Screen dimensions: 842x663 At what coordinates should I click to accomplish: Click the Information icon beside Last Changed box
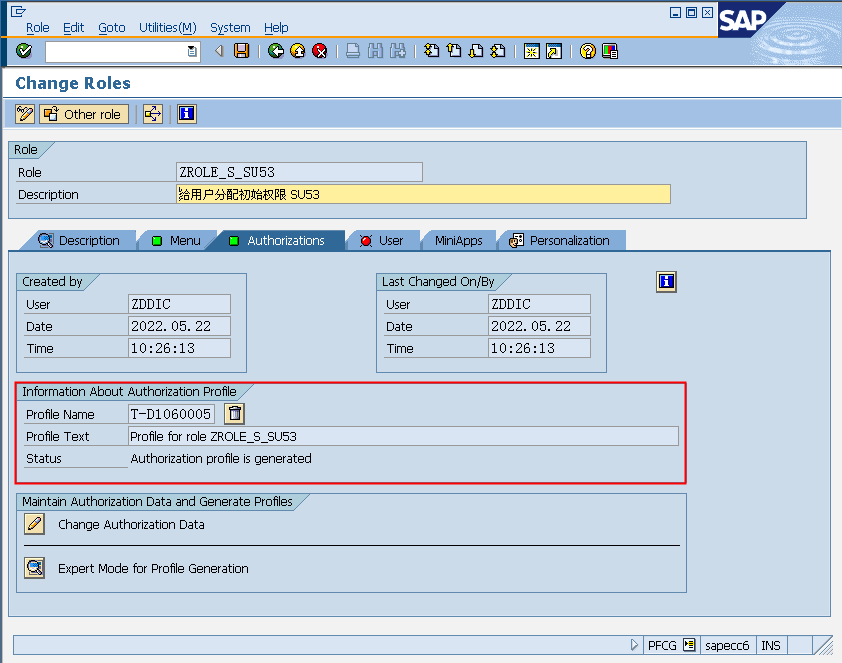(666, 281)
